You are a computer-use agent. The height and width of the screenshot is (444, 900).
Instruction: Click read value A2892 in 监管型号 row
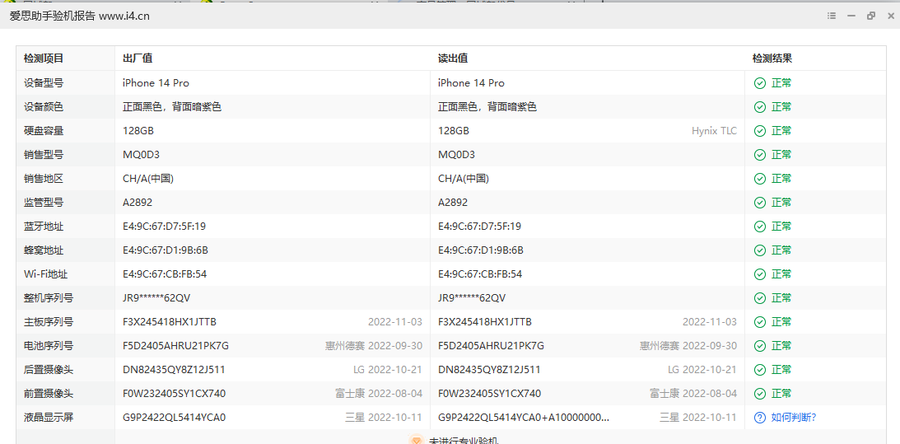coord(453,202)
